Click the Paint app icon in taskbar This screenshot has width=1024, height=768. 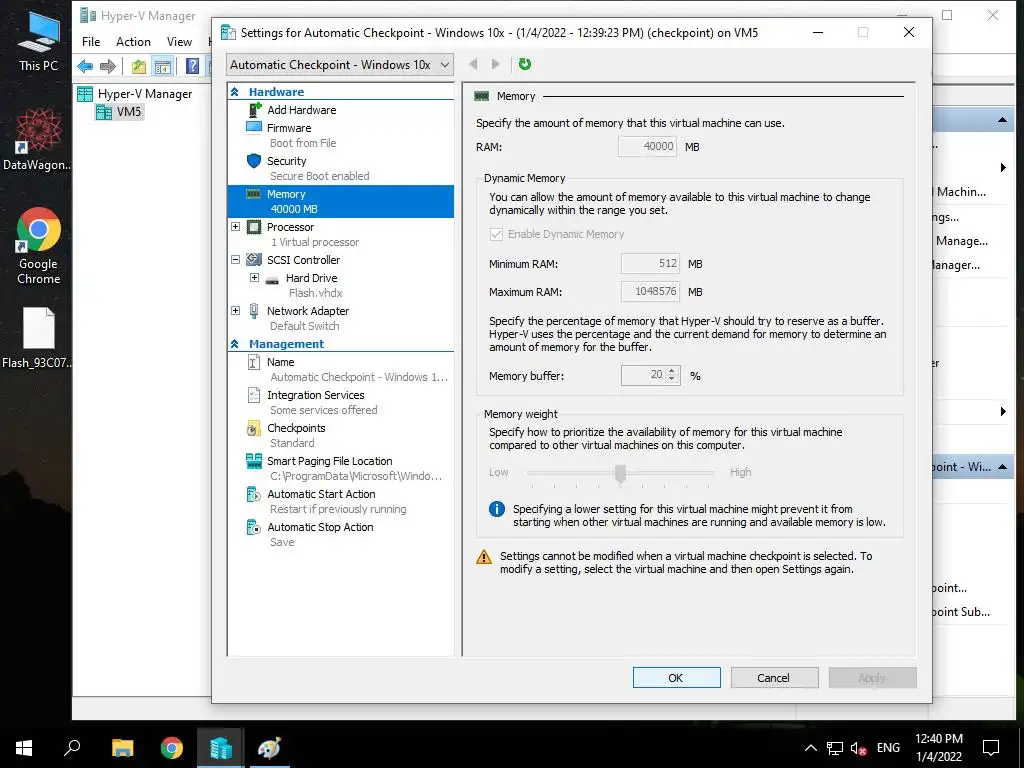coord(269,748)
